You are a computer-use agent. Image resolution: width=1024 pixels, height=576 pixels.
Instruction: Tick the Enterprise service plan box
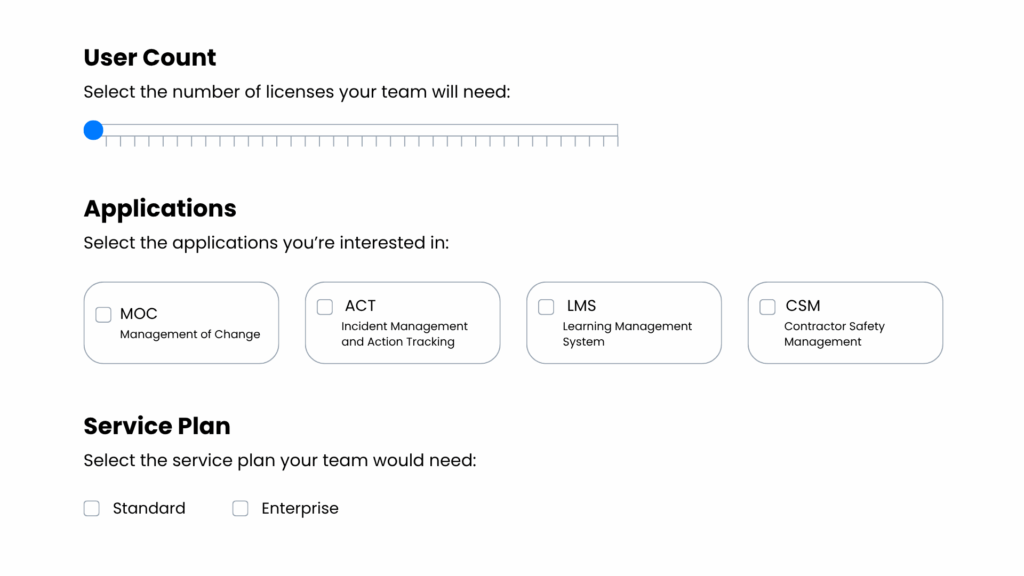point(240,508)
